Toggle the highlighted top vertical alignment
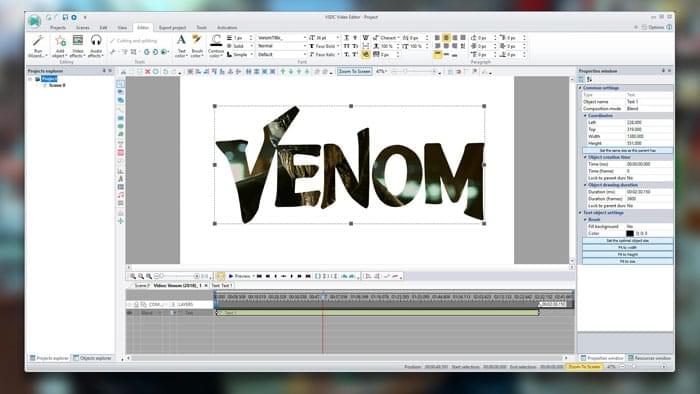Screen dimensions: 700x394 pyautogui.click(x=438, y=54)
